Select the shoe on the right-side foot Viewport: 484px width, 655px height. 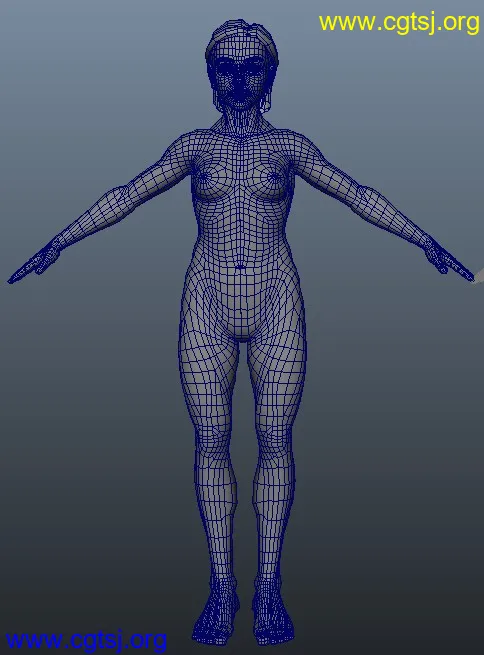pyautogui.click(x=271, y=612)
